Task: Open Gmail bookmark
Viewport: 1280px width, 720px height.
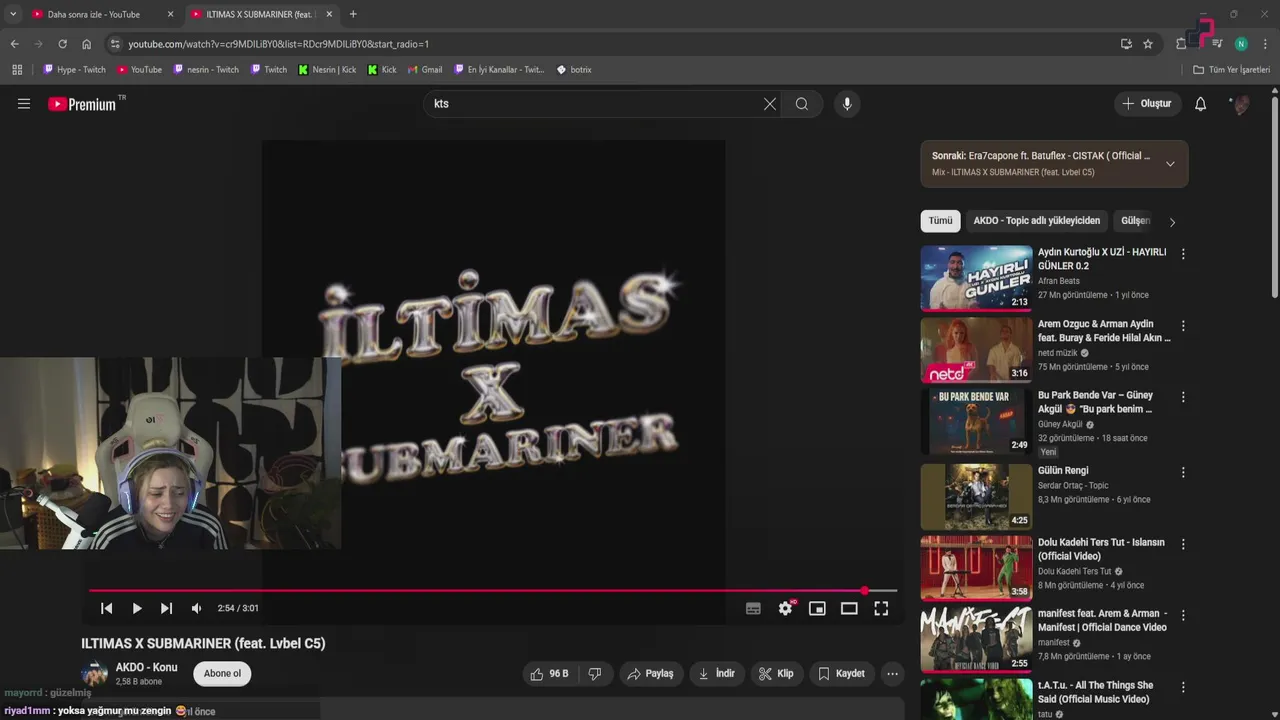Action: click(425, 70)
